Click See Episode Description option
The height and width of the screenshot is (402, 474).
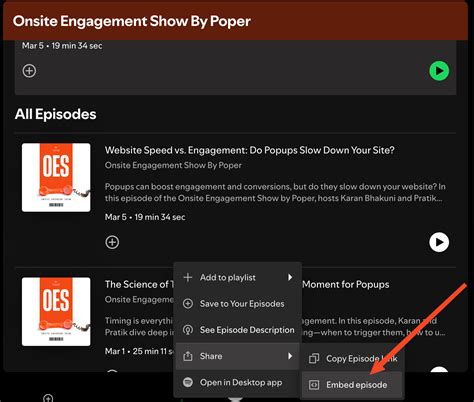[238, 330]
